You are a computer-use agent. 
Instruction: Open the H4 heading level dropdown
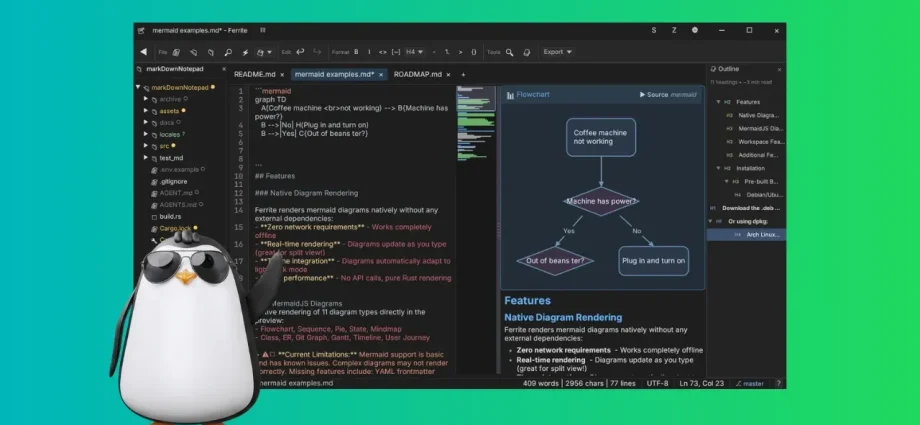pyautogui.click(x=414, y=52)
